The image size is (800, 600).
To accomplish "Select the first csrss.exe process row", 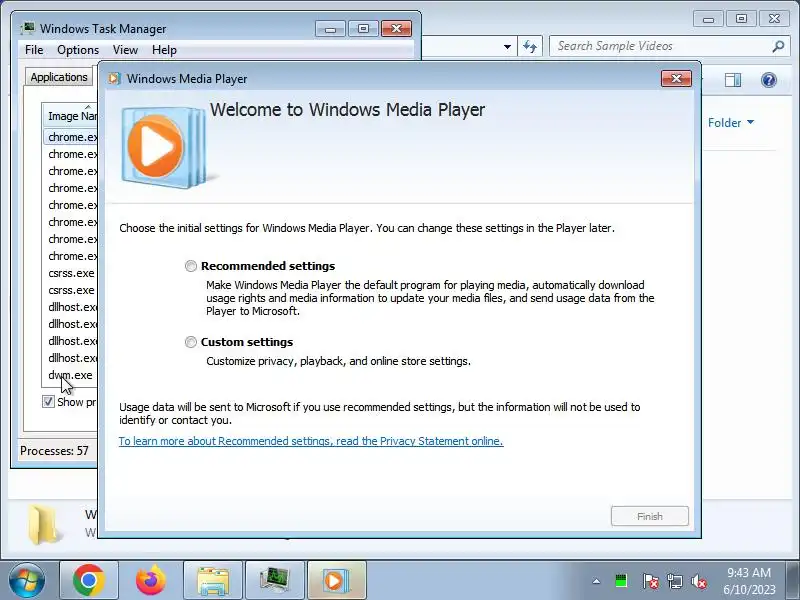I will click(x=70, y=273).
